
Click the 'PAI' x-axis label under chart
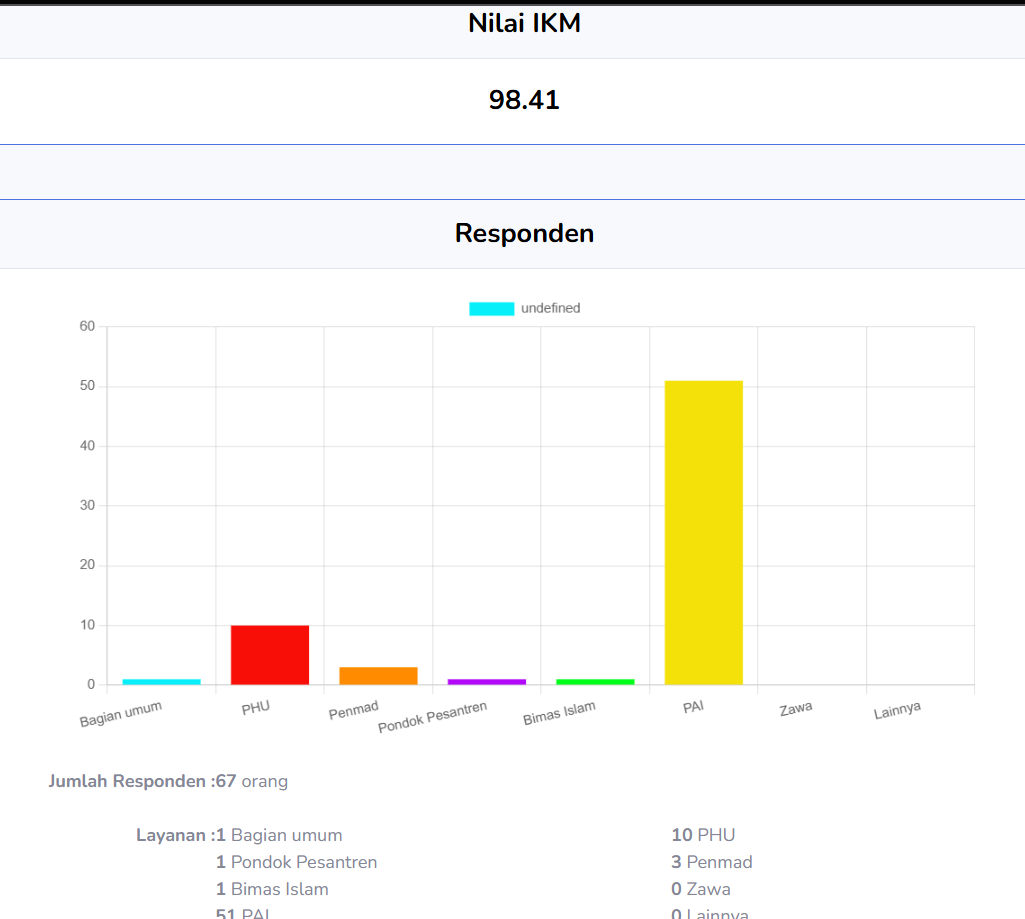(x=693, y=707)
